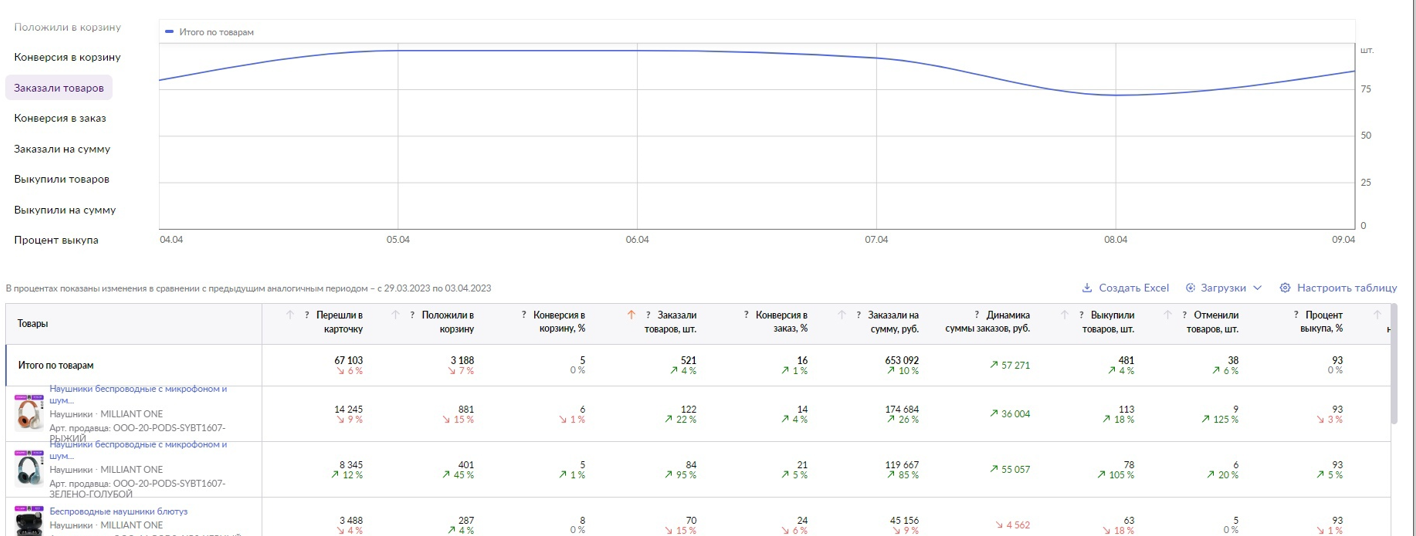1416x536 pixels.
Task: Open help for Конверсия в заказ column
Action: point(746,315)
